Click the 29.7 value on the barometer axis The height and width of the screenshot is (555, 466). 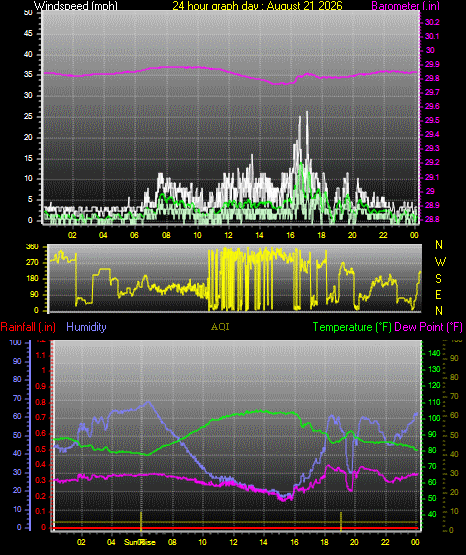pyautogui.click(x=432, y=92)
